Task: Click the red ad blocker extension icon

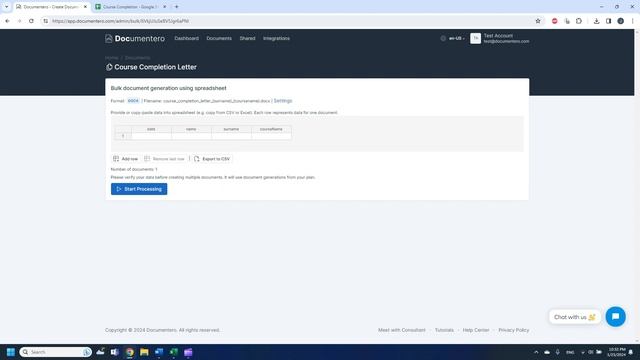Action: 554,21
